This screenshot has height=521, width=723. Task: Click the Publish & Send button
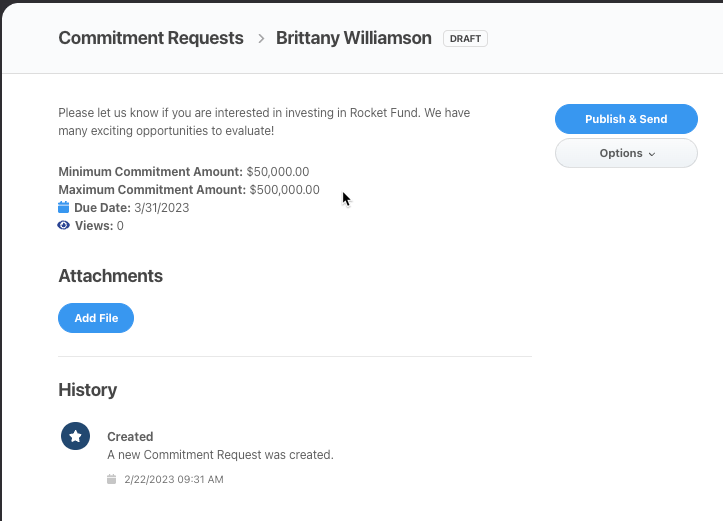626,119
